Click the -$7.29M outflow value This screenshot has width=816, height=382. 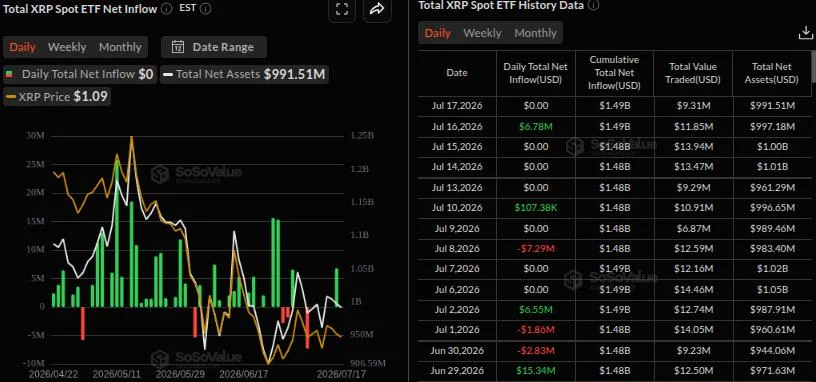coord(536,248)
